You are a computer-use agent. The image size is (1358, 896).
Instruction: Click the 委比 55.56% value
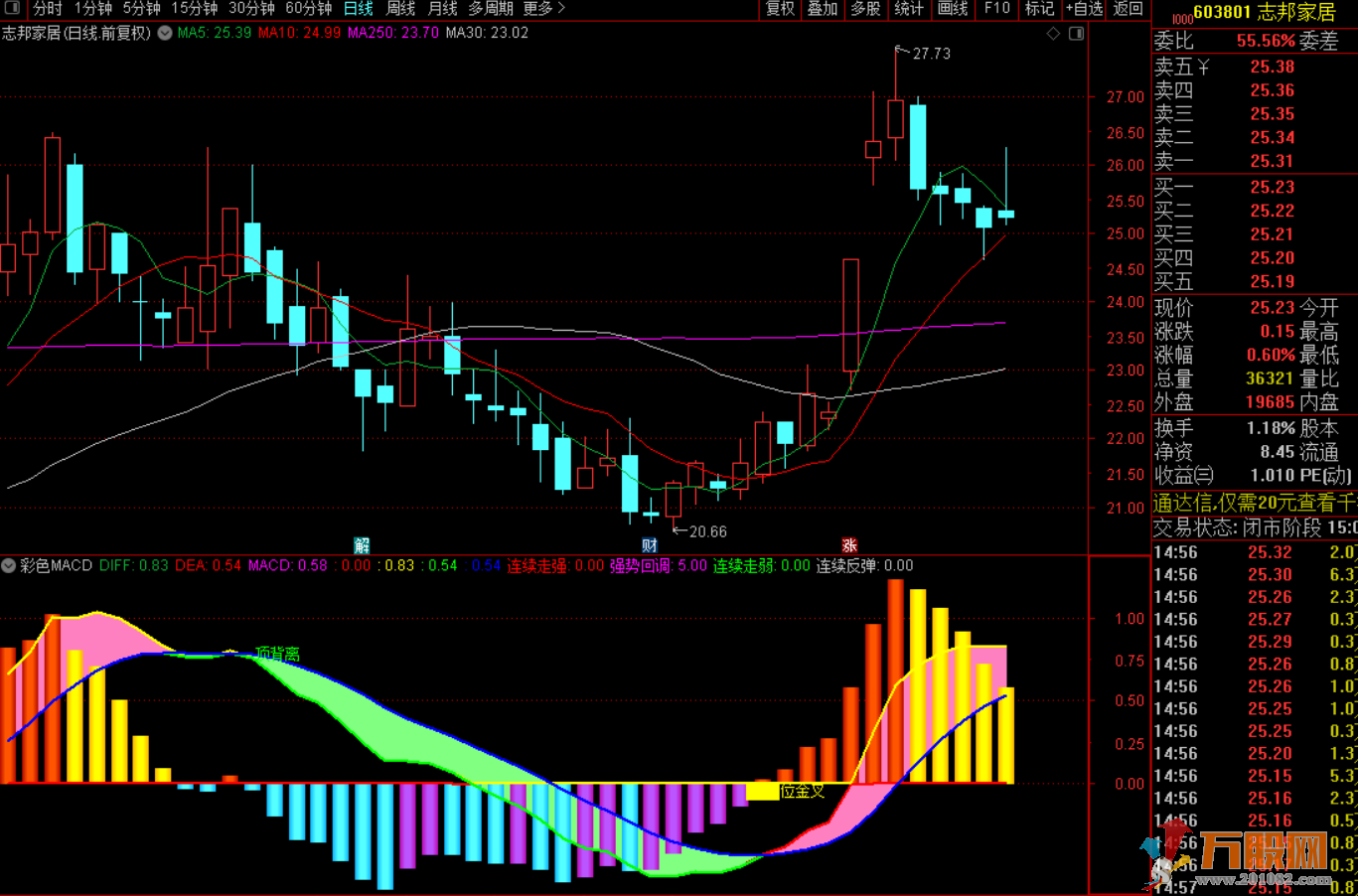coord(1266,41)
